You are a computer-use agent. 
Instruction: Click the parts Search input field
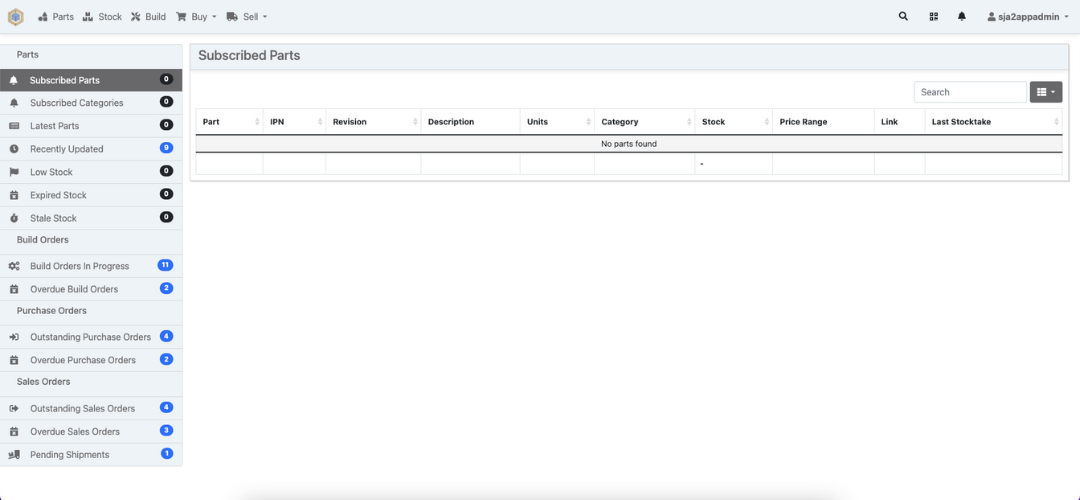coord(969,92)
